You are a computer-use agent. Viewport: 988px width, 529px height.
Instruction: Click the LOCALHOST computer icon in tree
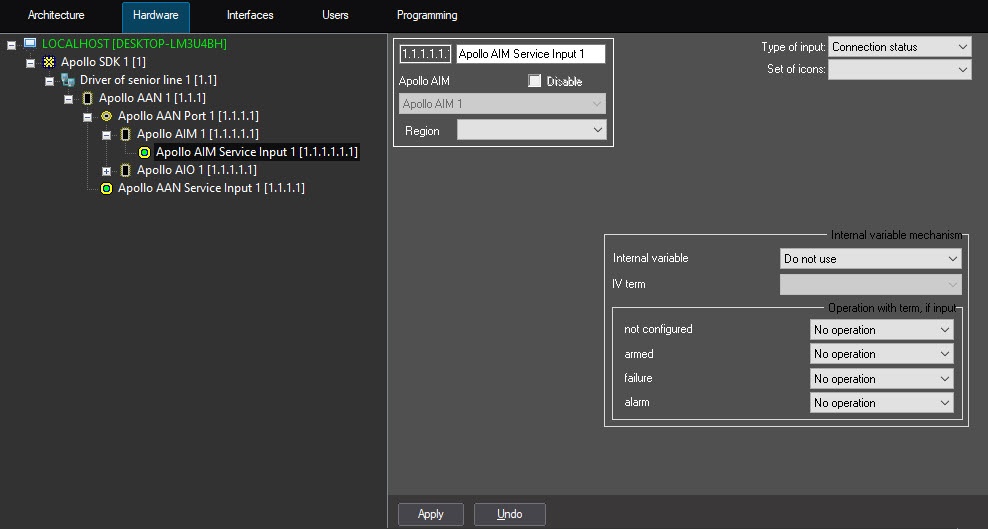pyautogui.click(x=29, y=44)
